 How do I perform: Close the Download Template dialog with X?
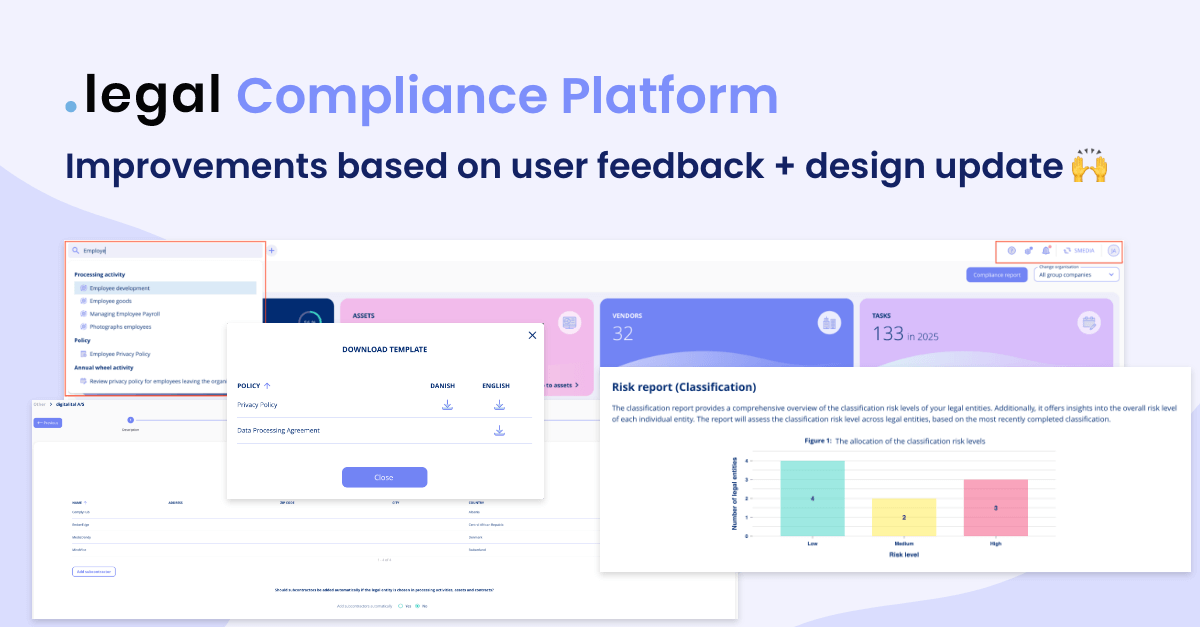[532, 336]
